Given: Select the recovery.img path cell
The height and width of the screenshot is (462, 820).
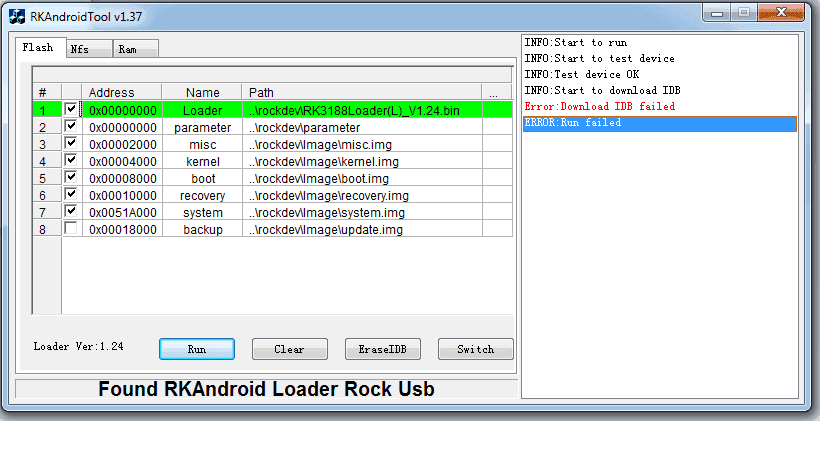Looking at the screenshot, I should tap(362, 196).
